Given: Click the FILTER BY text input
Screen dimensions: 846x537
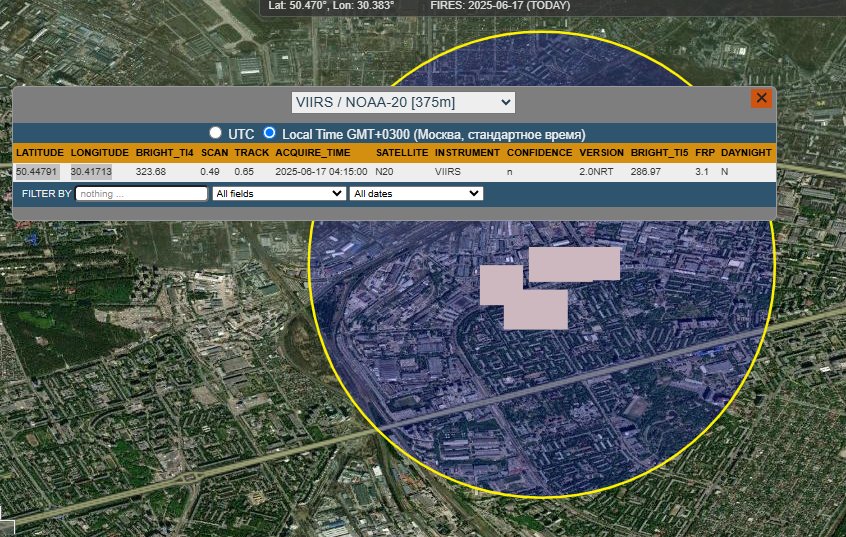Looking at the screenshot, I should (x=141, y=194).
